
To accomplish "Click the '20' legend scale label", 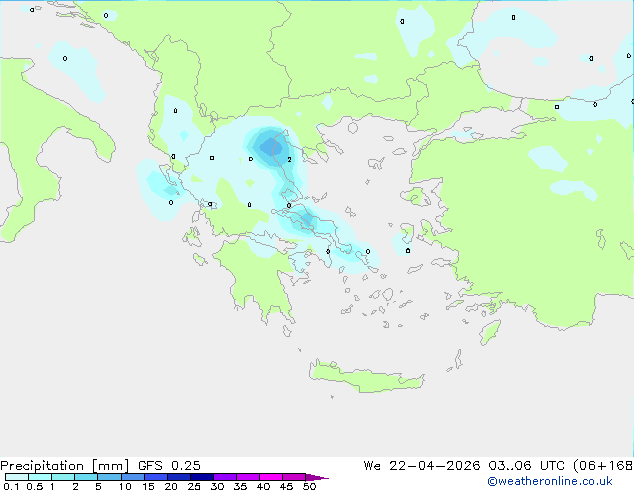I will pos(171,486).
